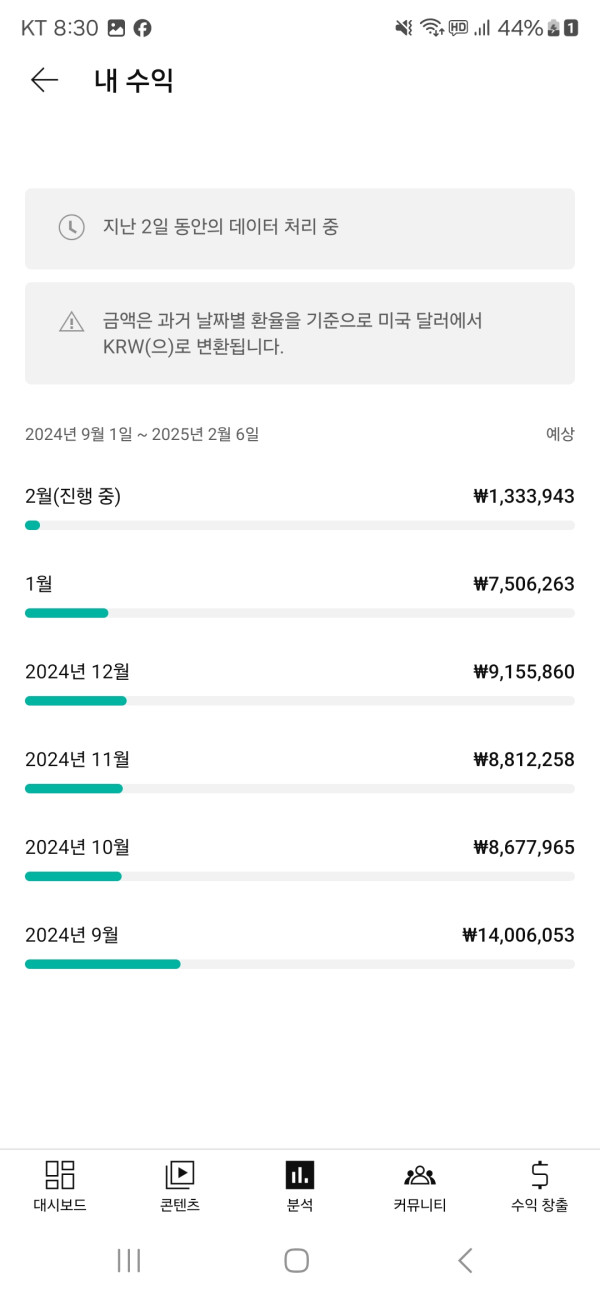
Task: Tap the 2024년 12월 progress bar
Action: click(299, 701)
